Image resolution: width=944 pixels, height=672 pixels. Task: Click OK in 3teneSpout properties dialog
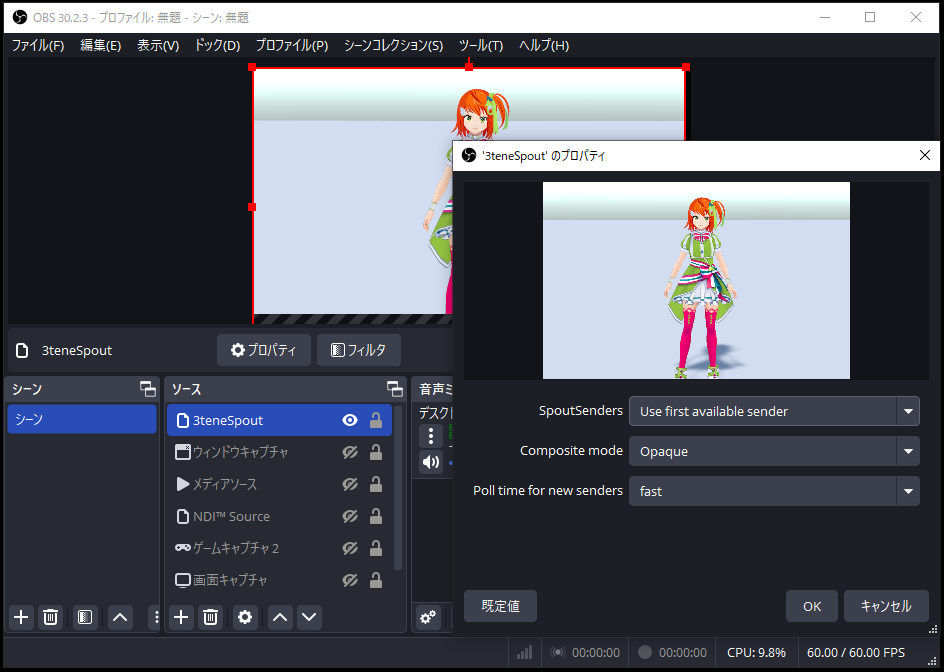[x=812, y=606]
